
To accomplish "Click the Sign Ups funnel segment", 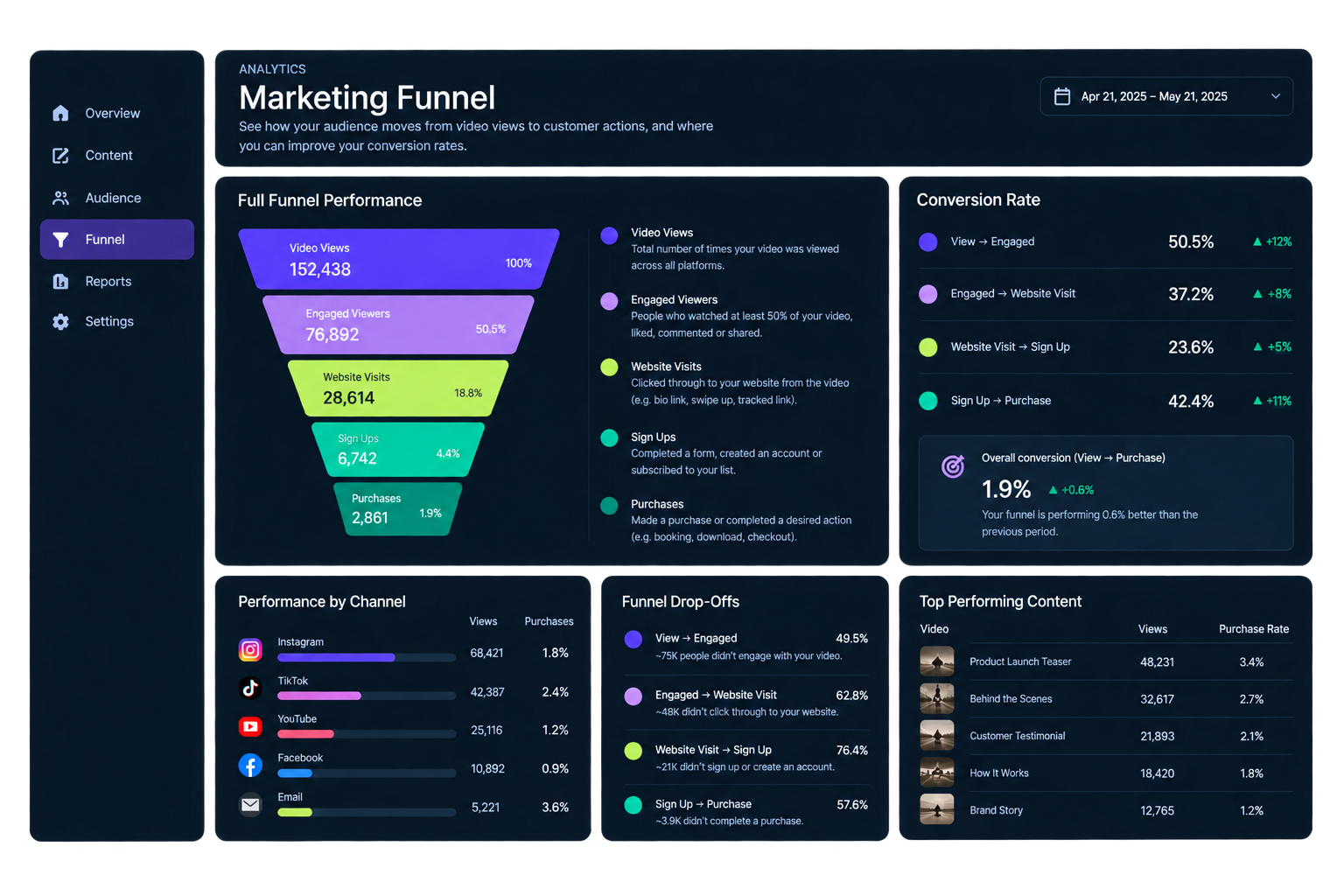I will click(399, 450).
